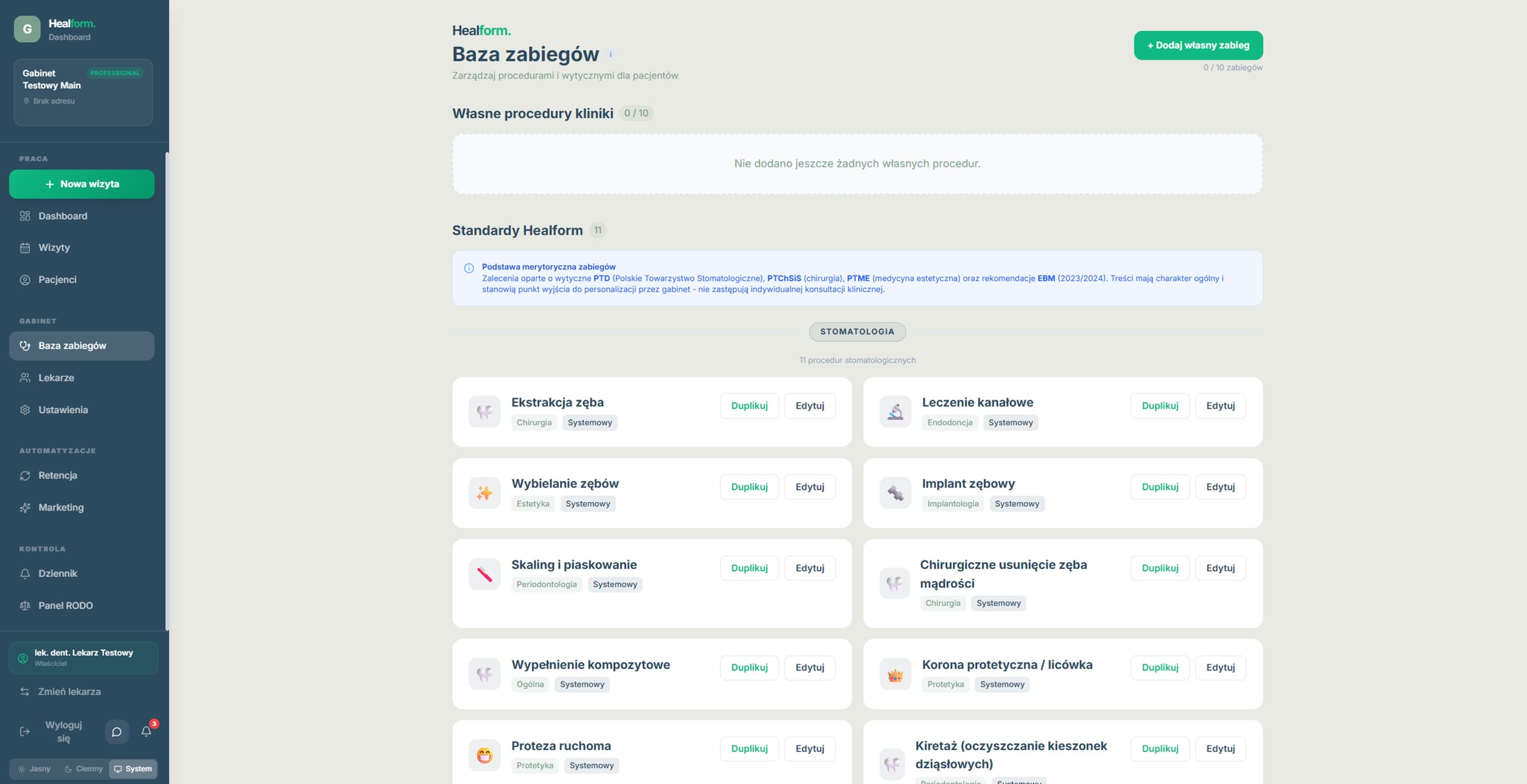
Task: Open Dashboard from the sidebar
Action: tap(82, 216)
